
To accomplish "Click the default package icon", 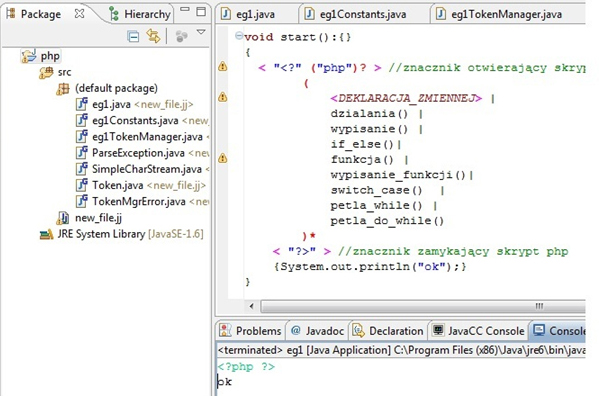I will [63, 89].
